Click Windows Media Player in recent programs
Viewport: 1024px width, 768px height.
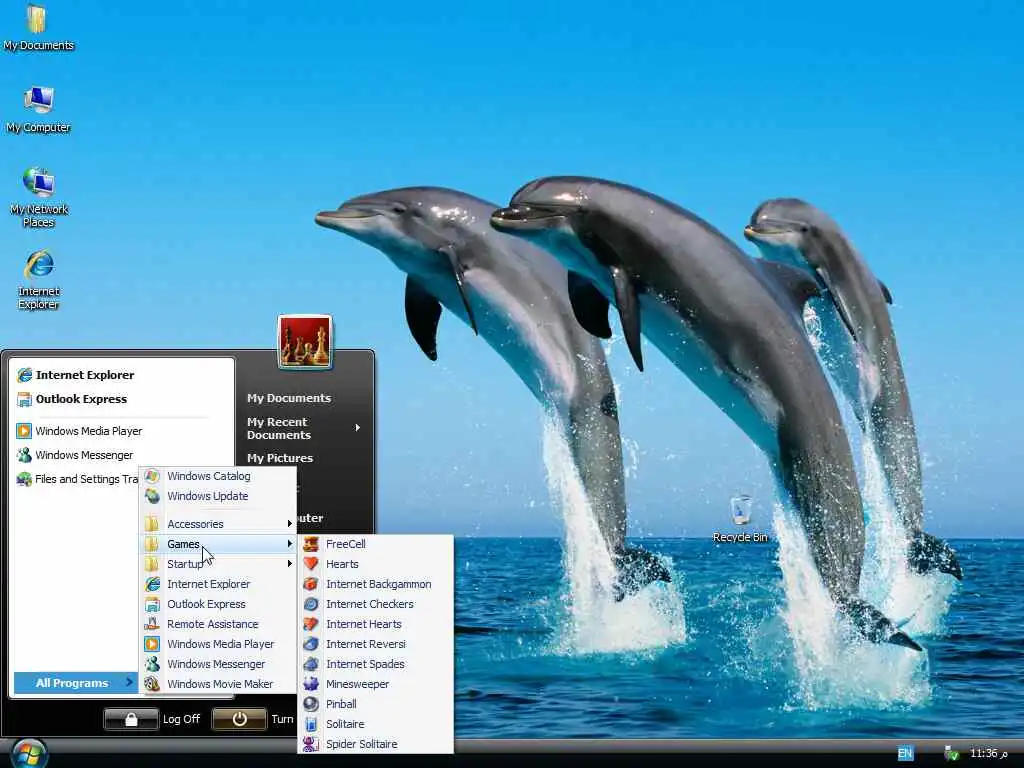pyautogui.click(x=123, y=431)
